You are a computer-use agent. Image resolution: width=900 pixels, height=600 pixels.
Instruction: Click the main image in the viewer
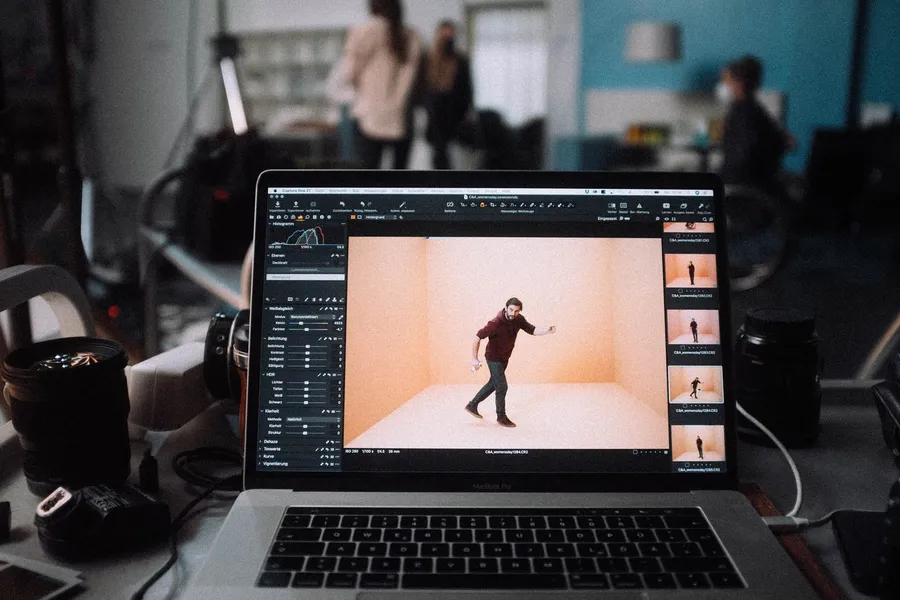[x=506, y=343]
